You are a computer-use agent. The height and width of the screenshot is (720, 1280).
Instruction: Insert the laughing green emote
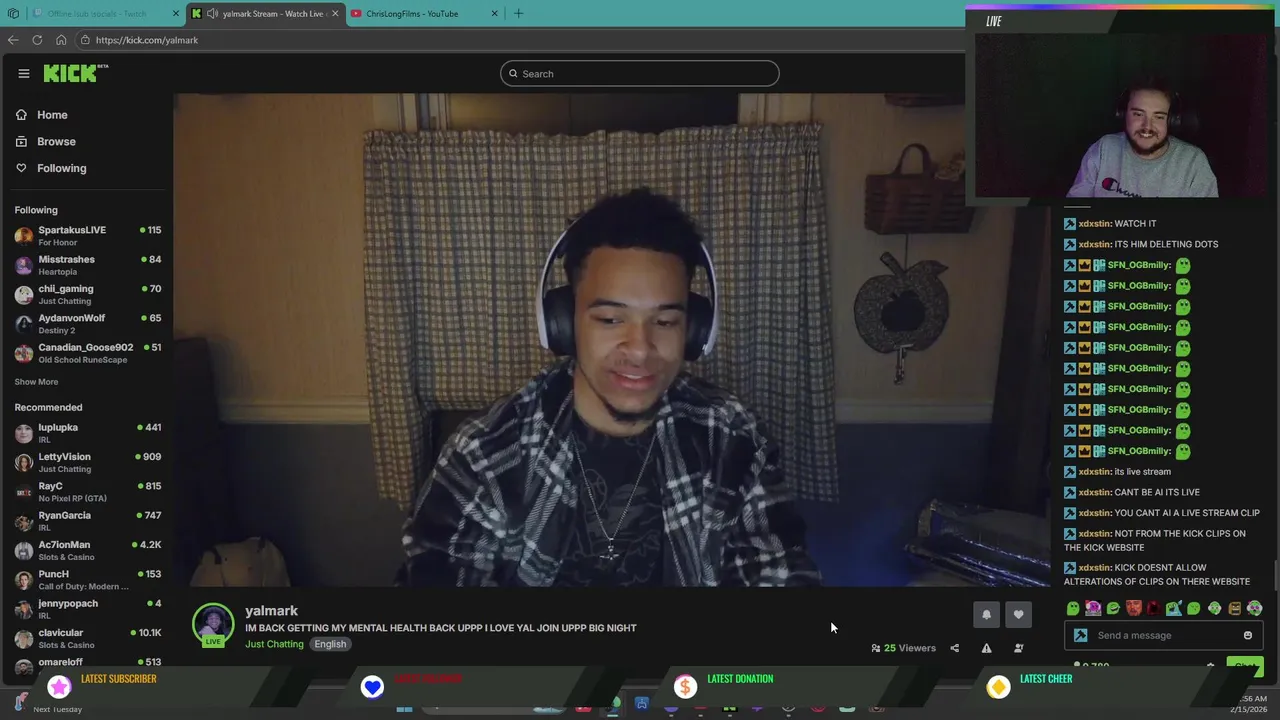pyautogui.click(x=1113, y=608)
